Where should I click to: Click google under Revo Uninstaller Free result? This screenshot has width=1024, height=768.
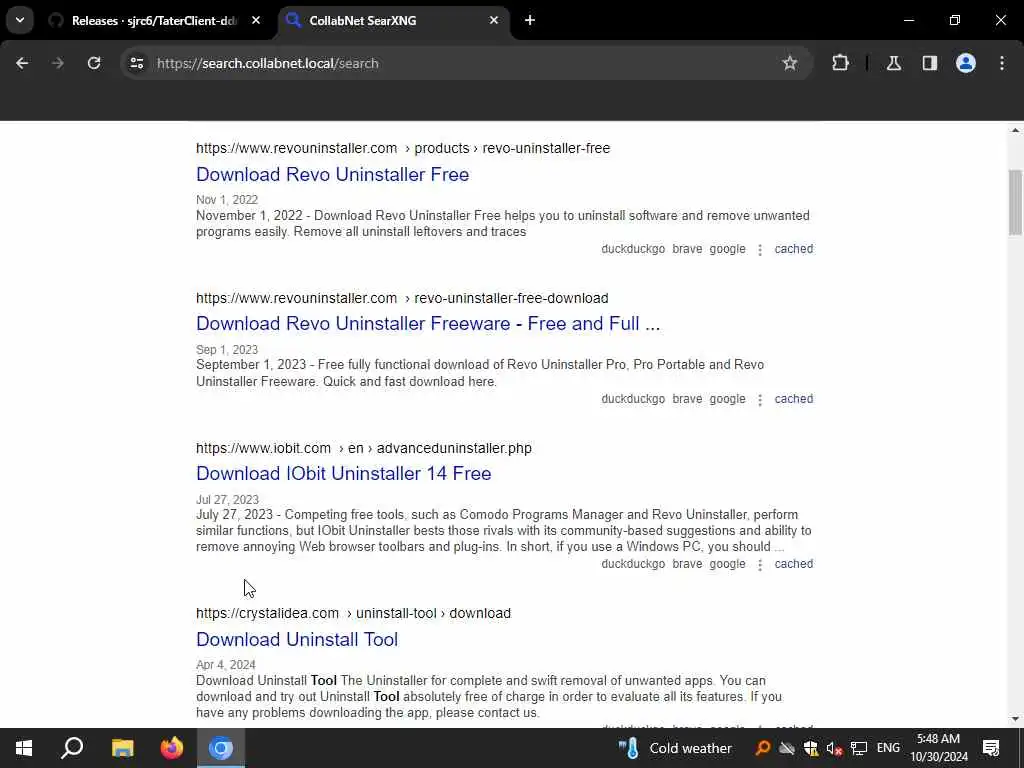tap(727, 249)
